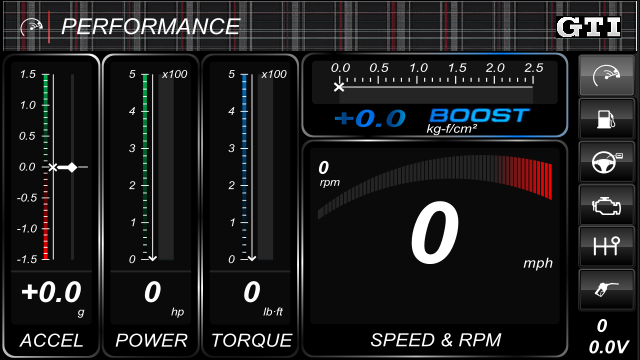Select the ACCEL gauge panel label

pos(52,340)
